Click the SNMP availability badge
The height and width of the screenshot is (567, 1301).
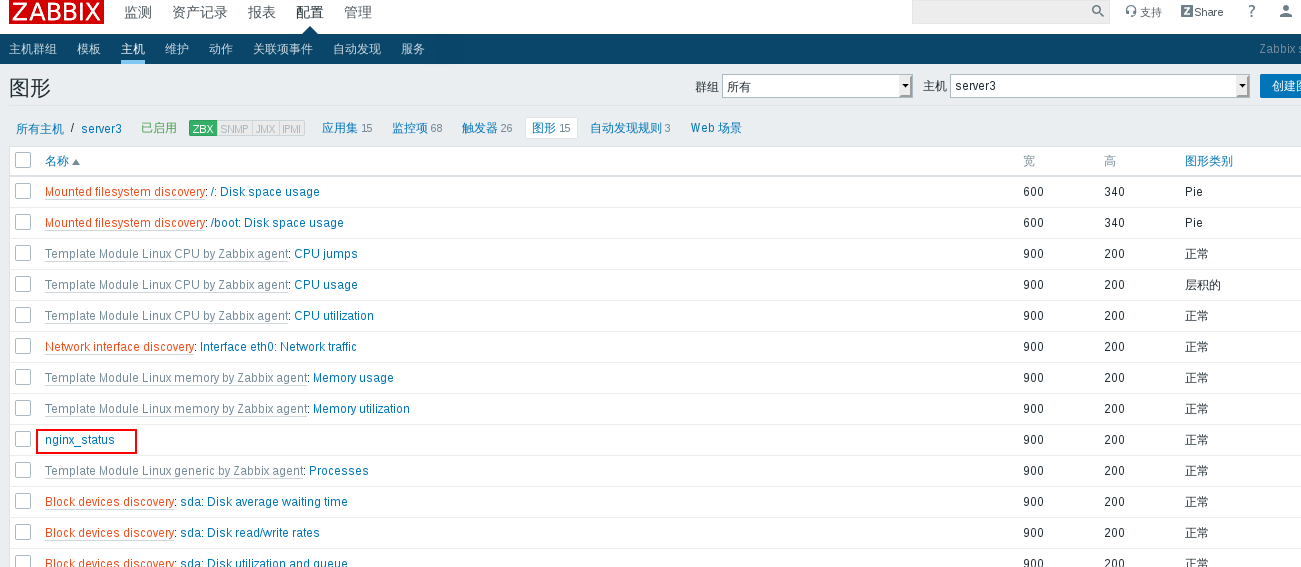234,129
